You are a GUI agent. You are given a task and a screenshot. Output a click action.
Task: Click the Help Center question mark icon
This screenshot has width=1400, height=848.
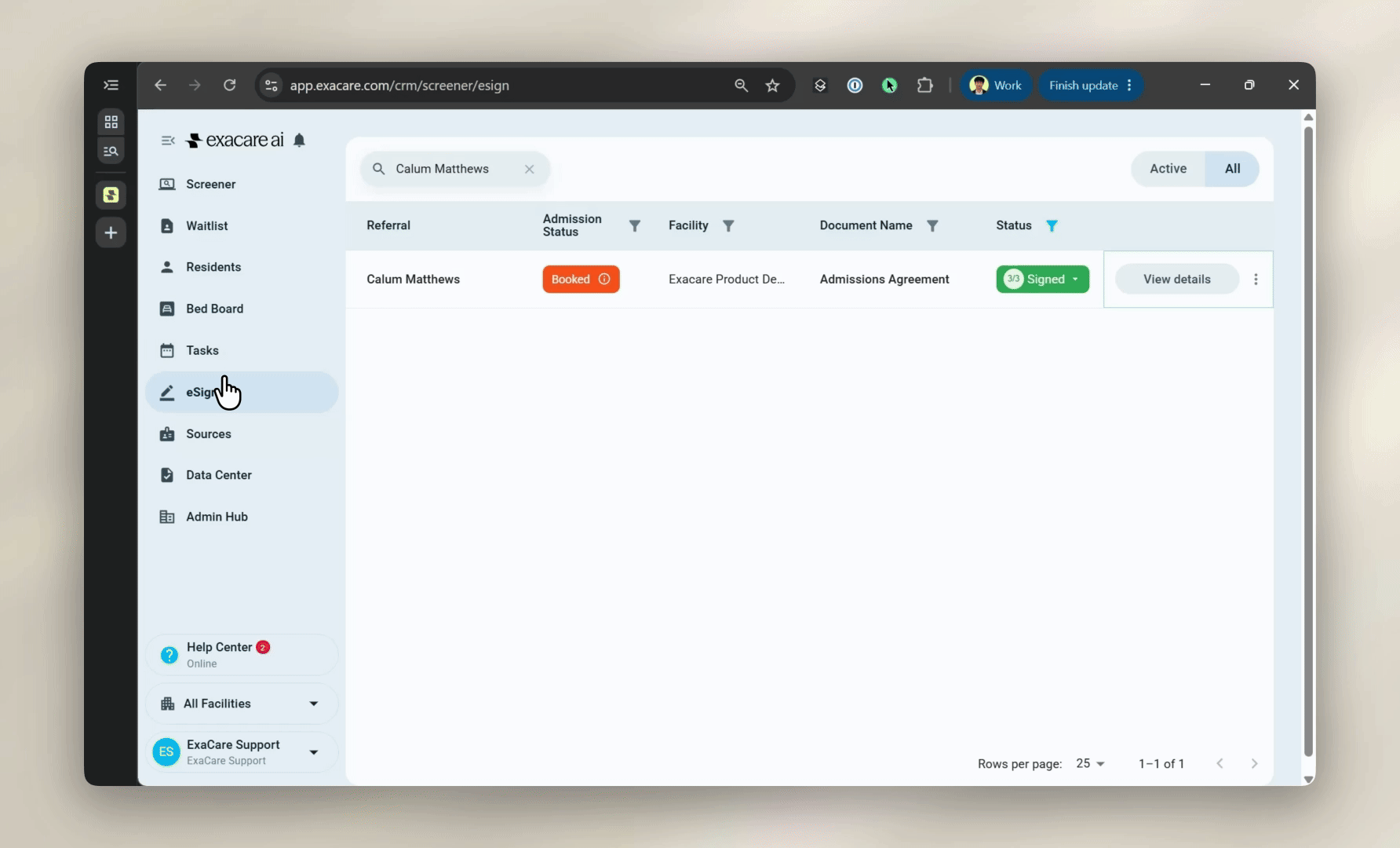coord(170,655)
